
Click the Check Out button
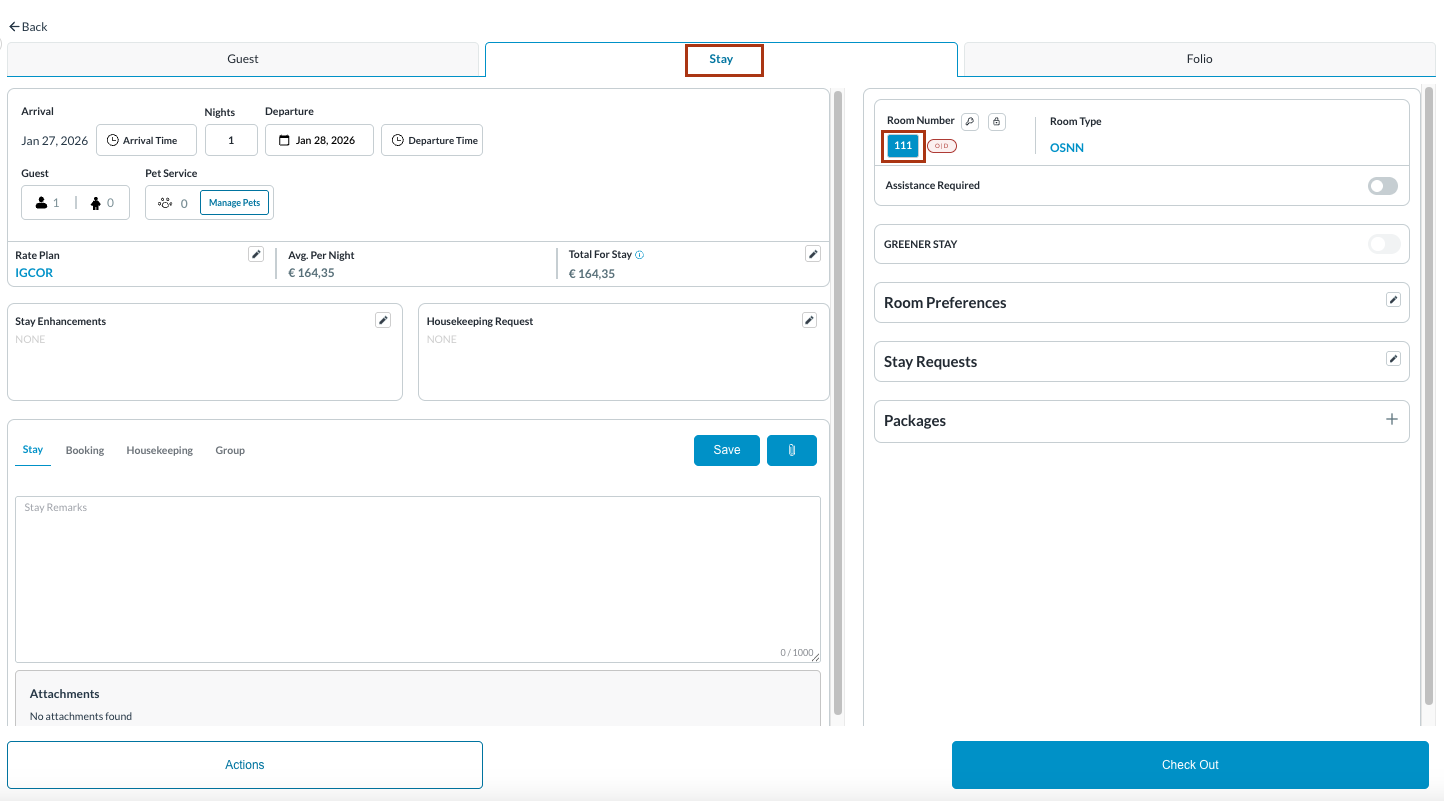pos(1190,765)
